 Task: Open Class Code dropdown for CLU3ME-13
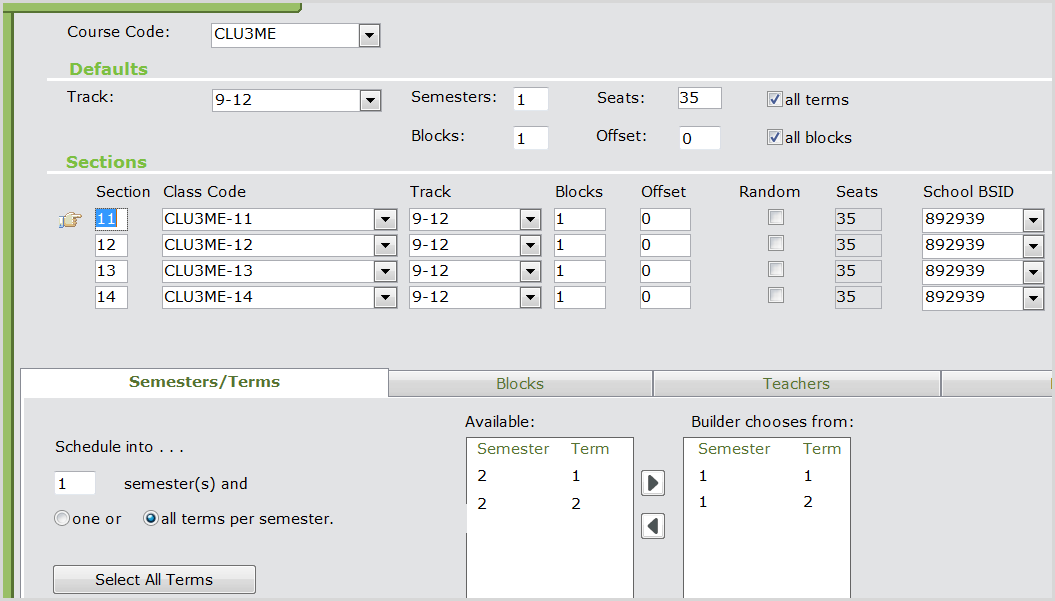[x=385, y=271]
